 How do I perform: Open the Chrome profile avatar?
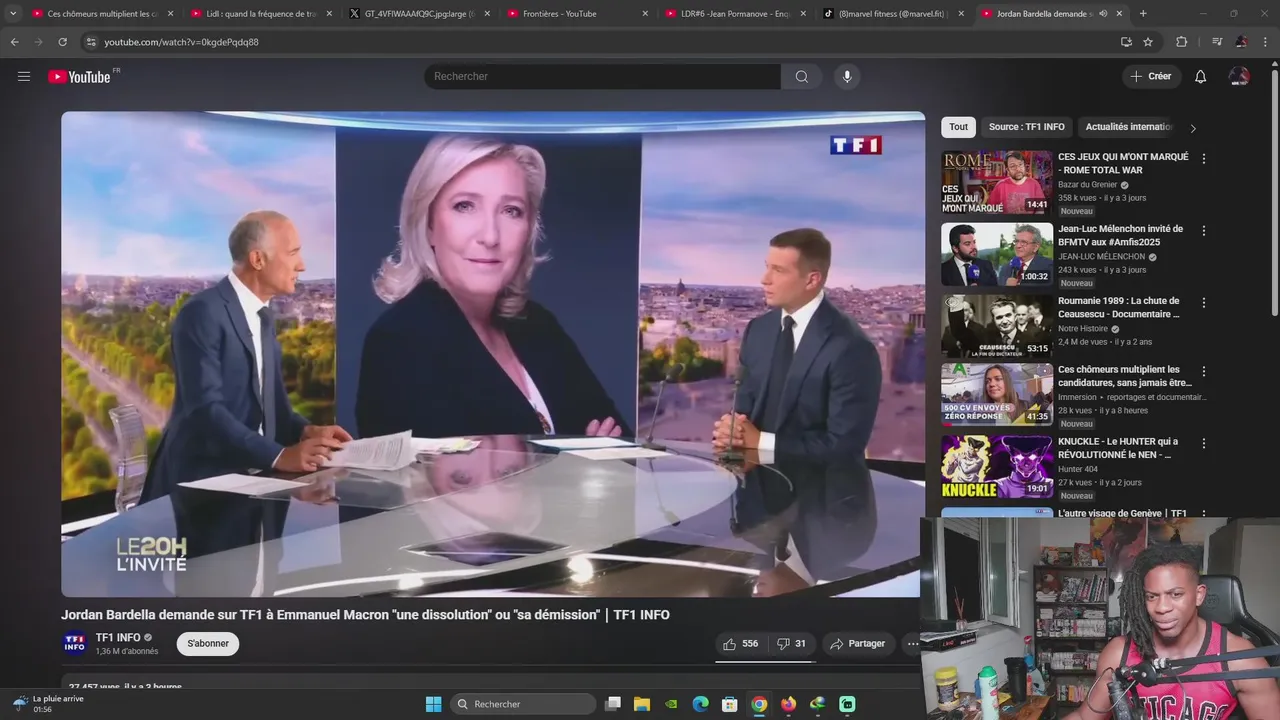(x=1241, y=42)
